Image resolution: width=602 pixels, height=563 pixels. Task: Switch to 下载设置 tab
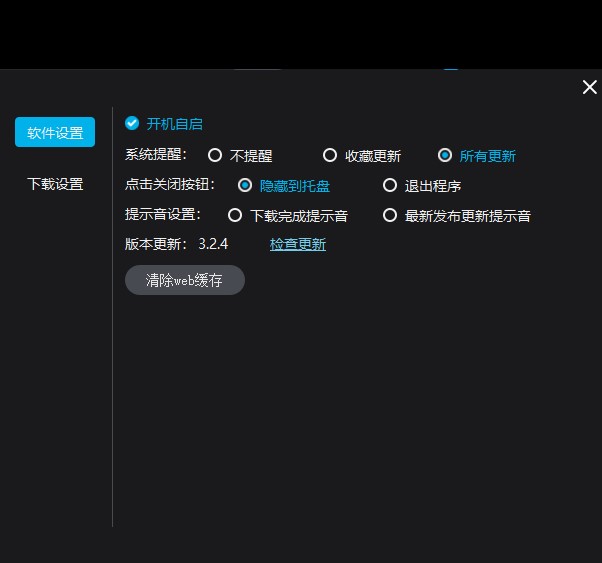point(55,184)
